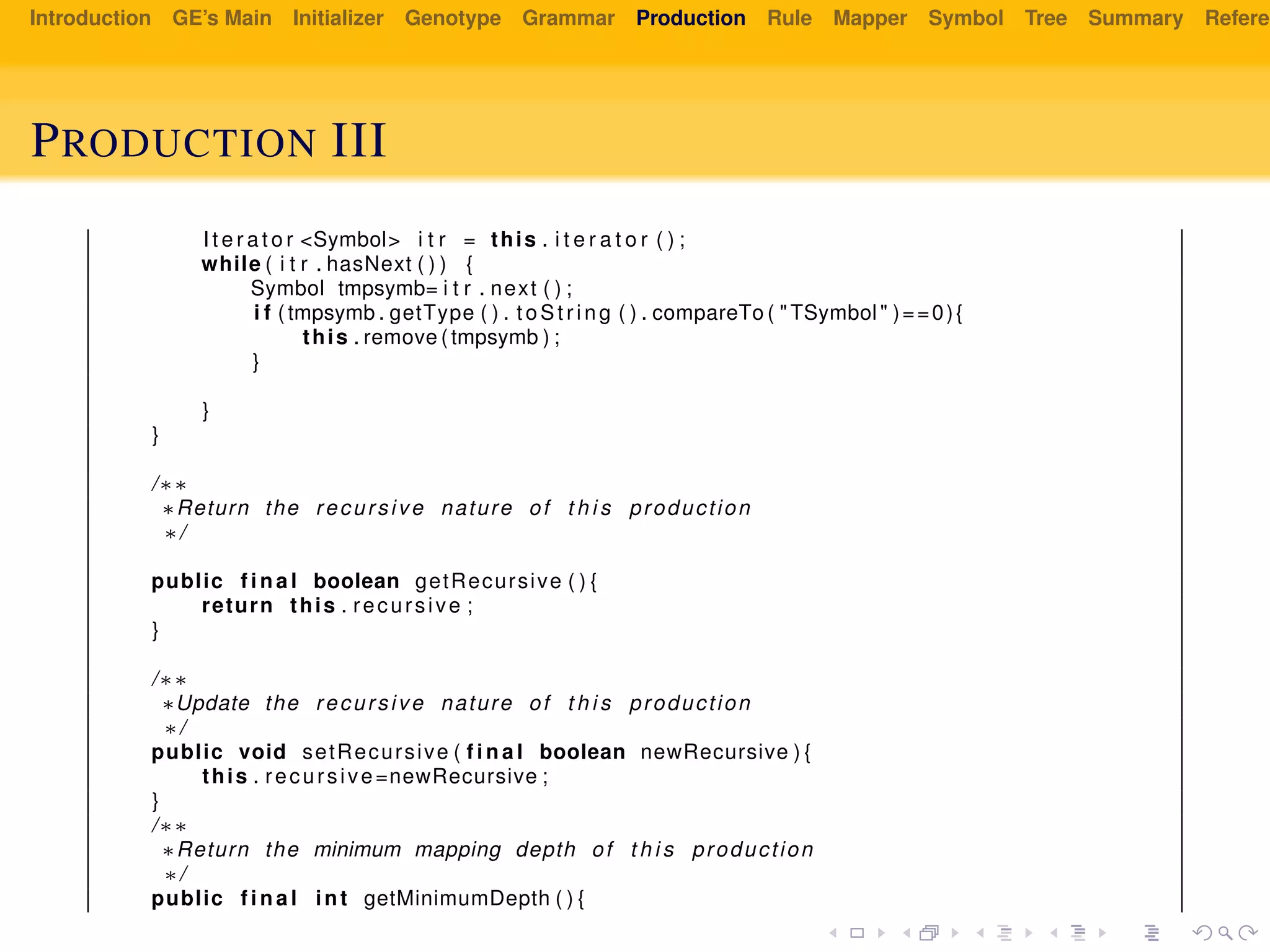Advance one frame with right arrow
Image resolution: width=1270 pixels, height=952 pixels.
pos(955,933)
